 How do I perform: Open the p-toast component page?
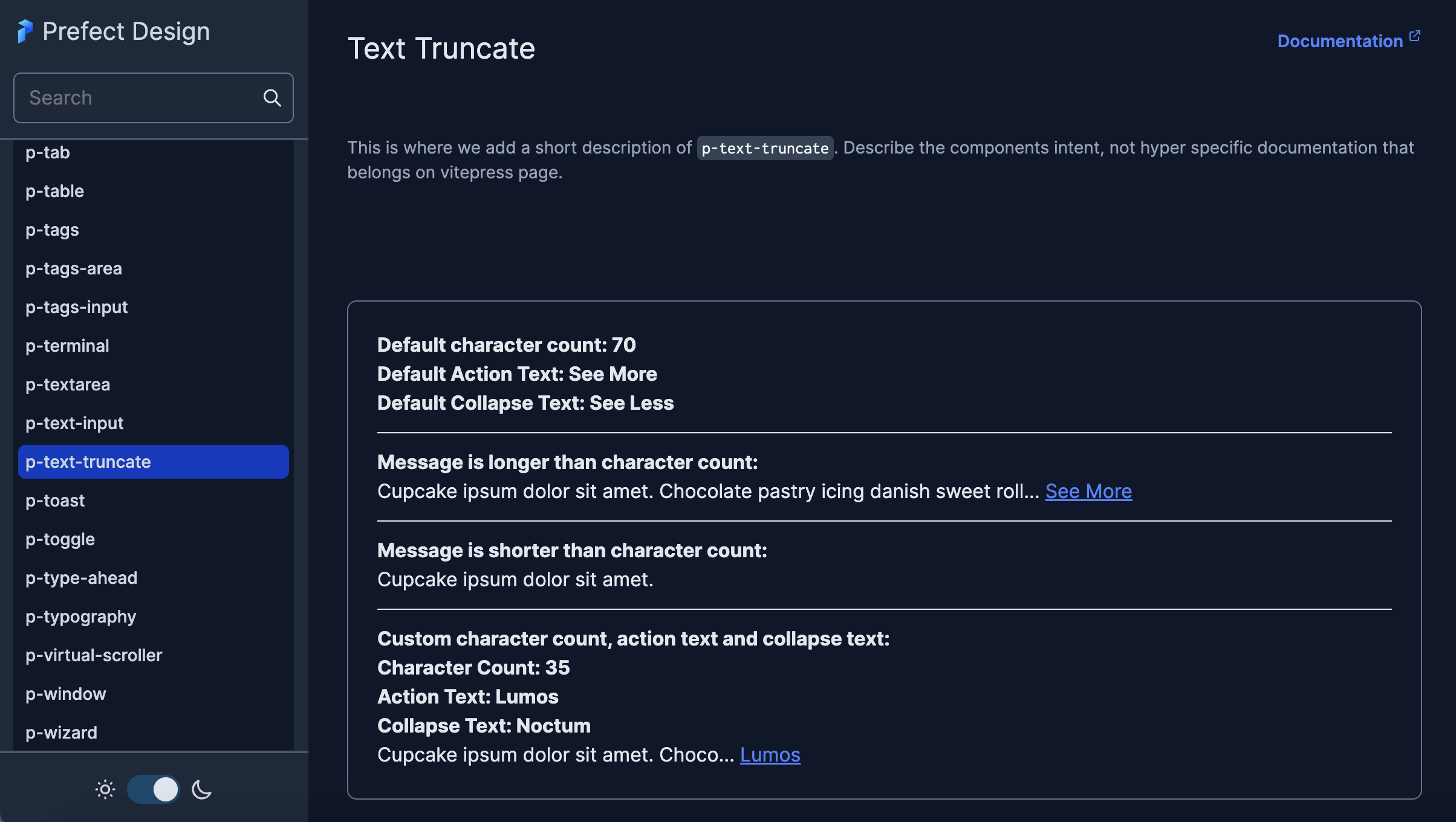point(154,500)
